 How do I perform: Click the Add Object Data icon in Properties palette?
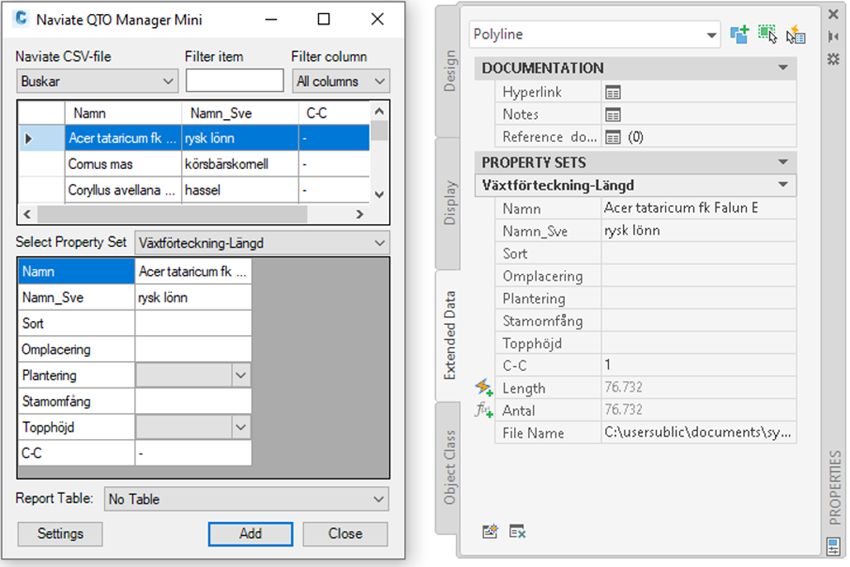tap(739, 35)
